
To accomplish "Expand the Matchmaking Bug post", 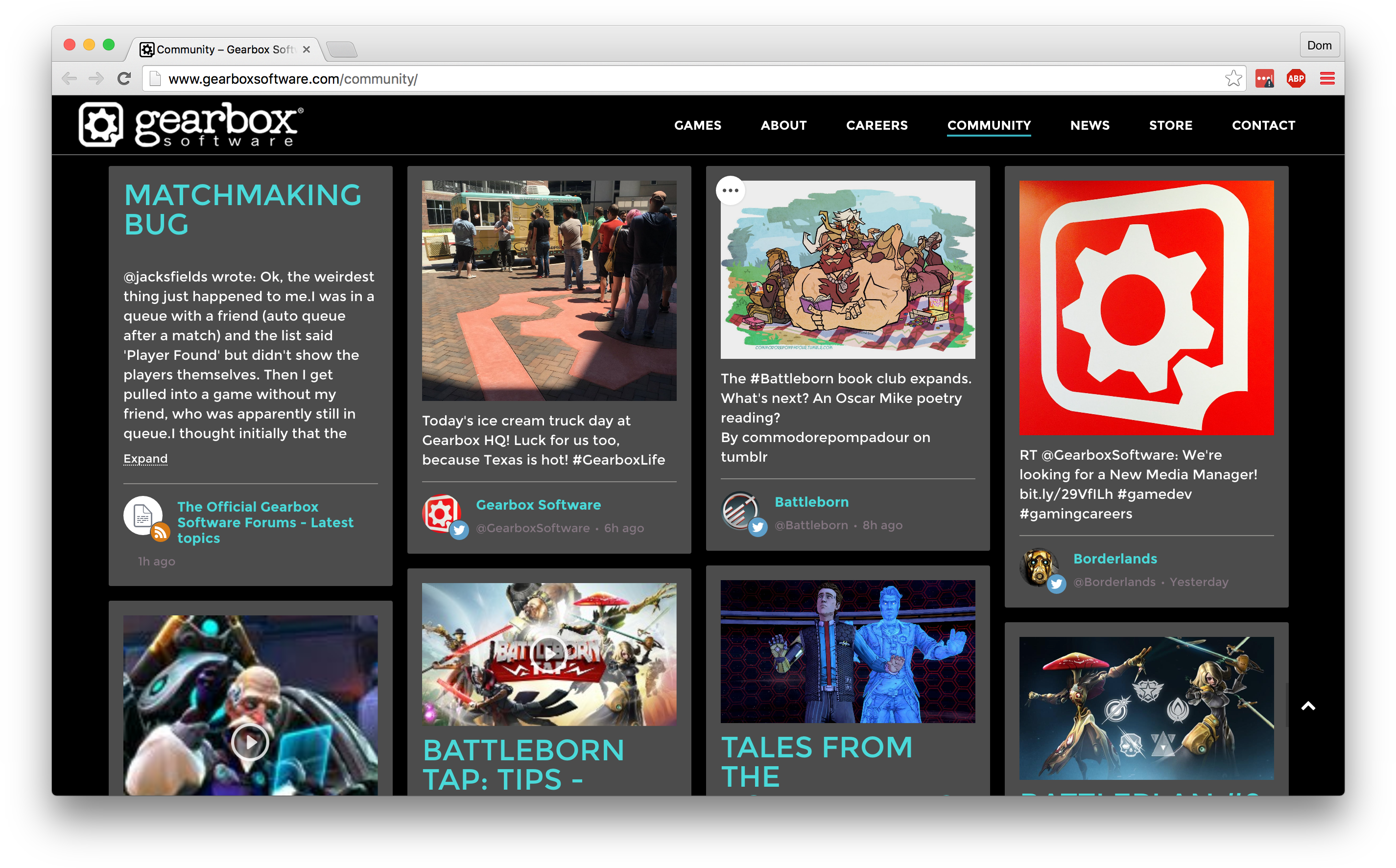I will coord(145,459).
